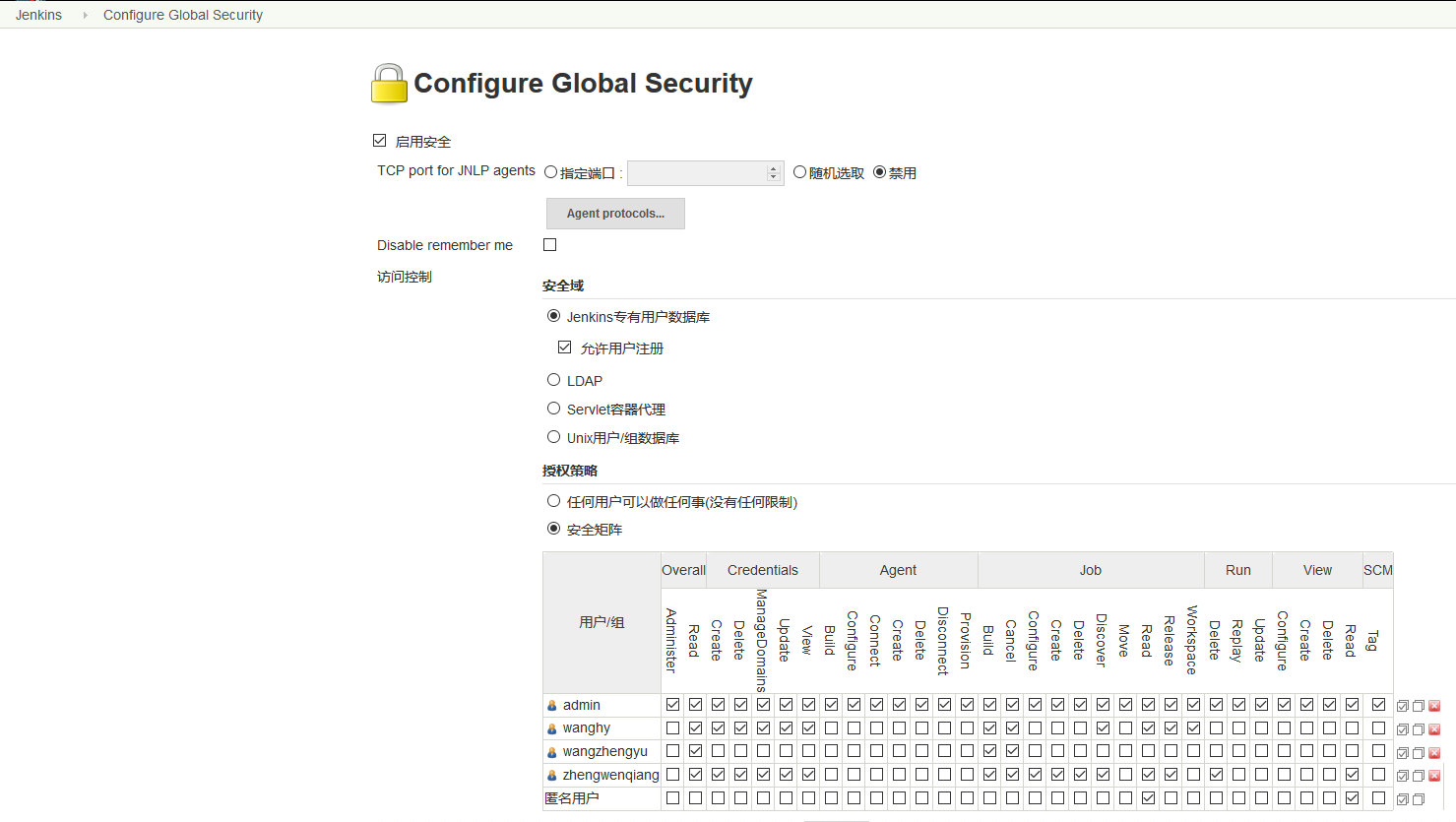The height and width of the screenshot is (822, 1456).
Task: Unselect all permissions for wanghy row
Action: pyautogui.click(x=1419, y=729)
